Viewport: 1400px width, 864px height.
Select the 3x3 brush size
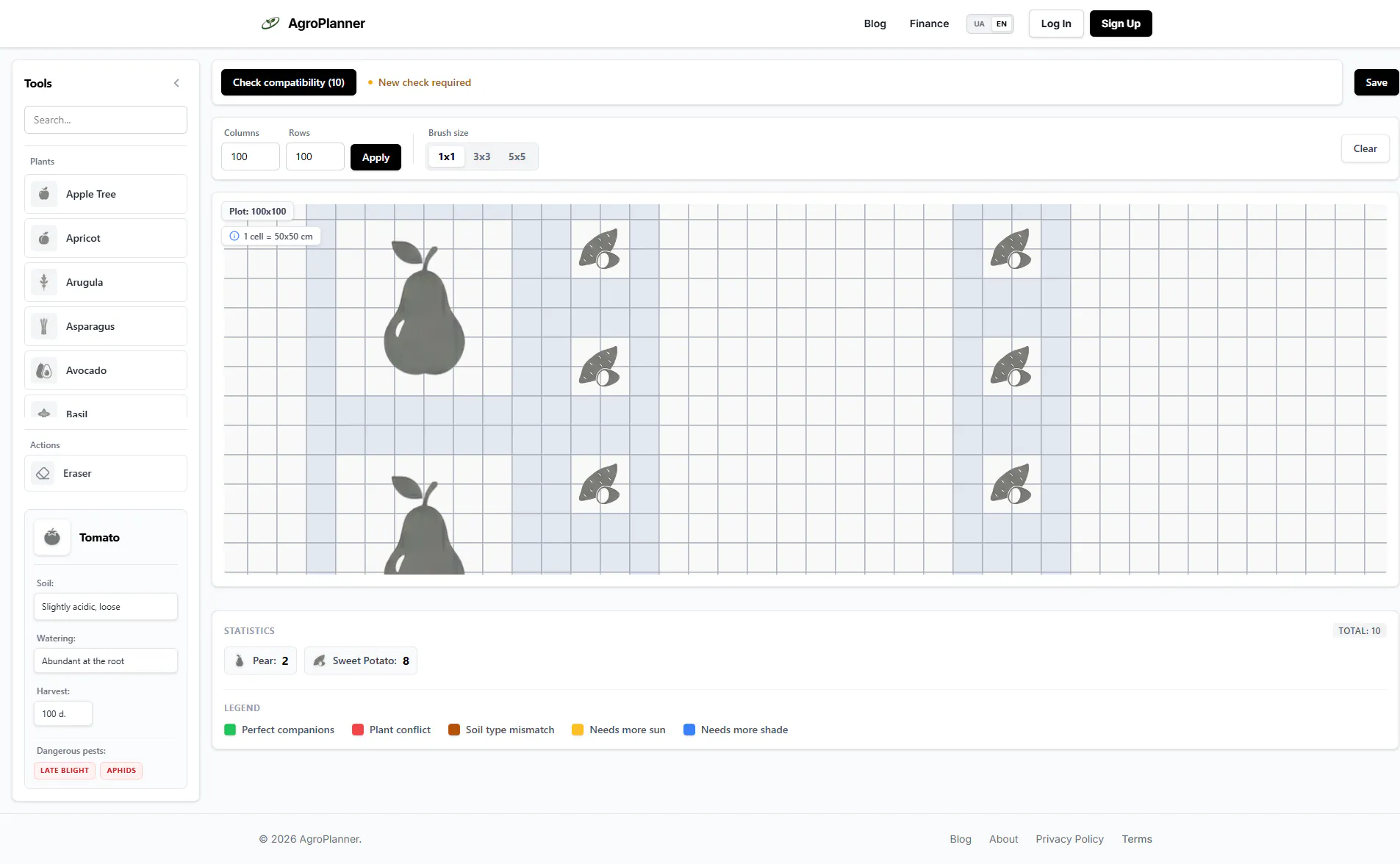pyautogui.click(x=482, y=156)
